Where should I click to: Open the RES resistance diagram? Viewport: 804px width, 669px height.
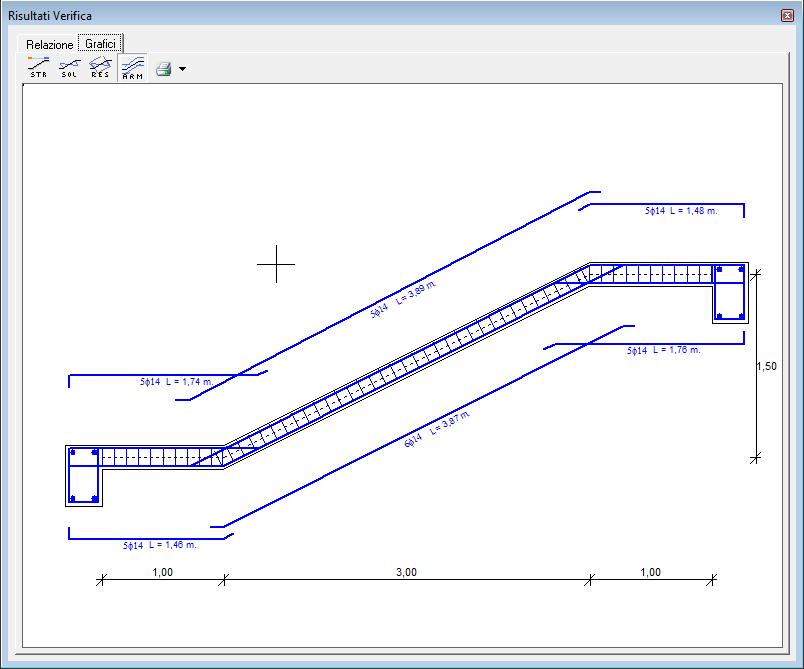100,67
